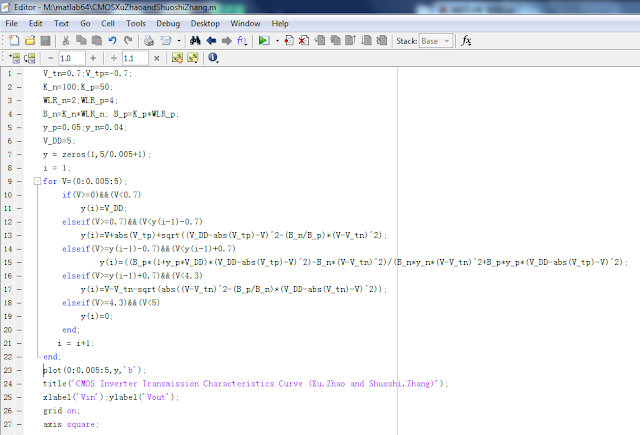Print the file using printer icon
Viewport: 640px width, 435px height.
pos(149,40)
